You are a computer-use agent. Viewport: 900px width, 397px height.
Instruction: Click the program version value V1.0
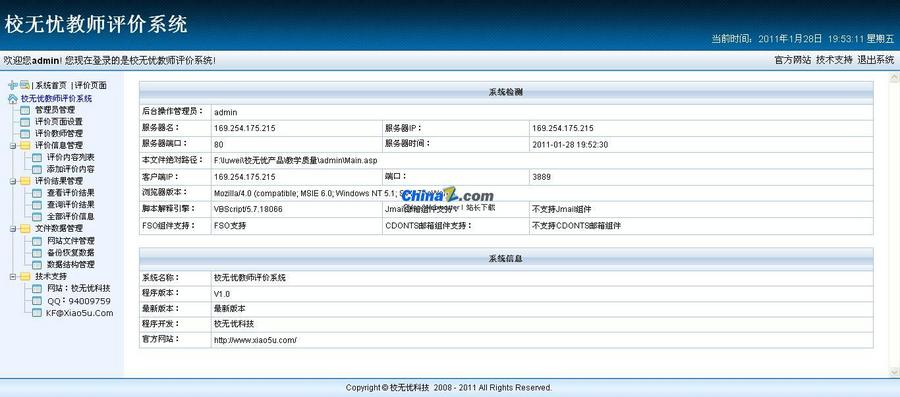(222, 294)
